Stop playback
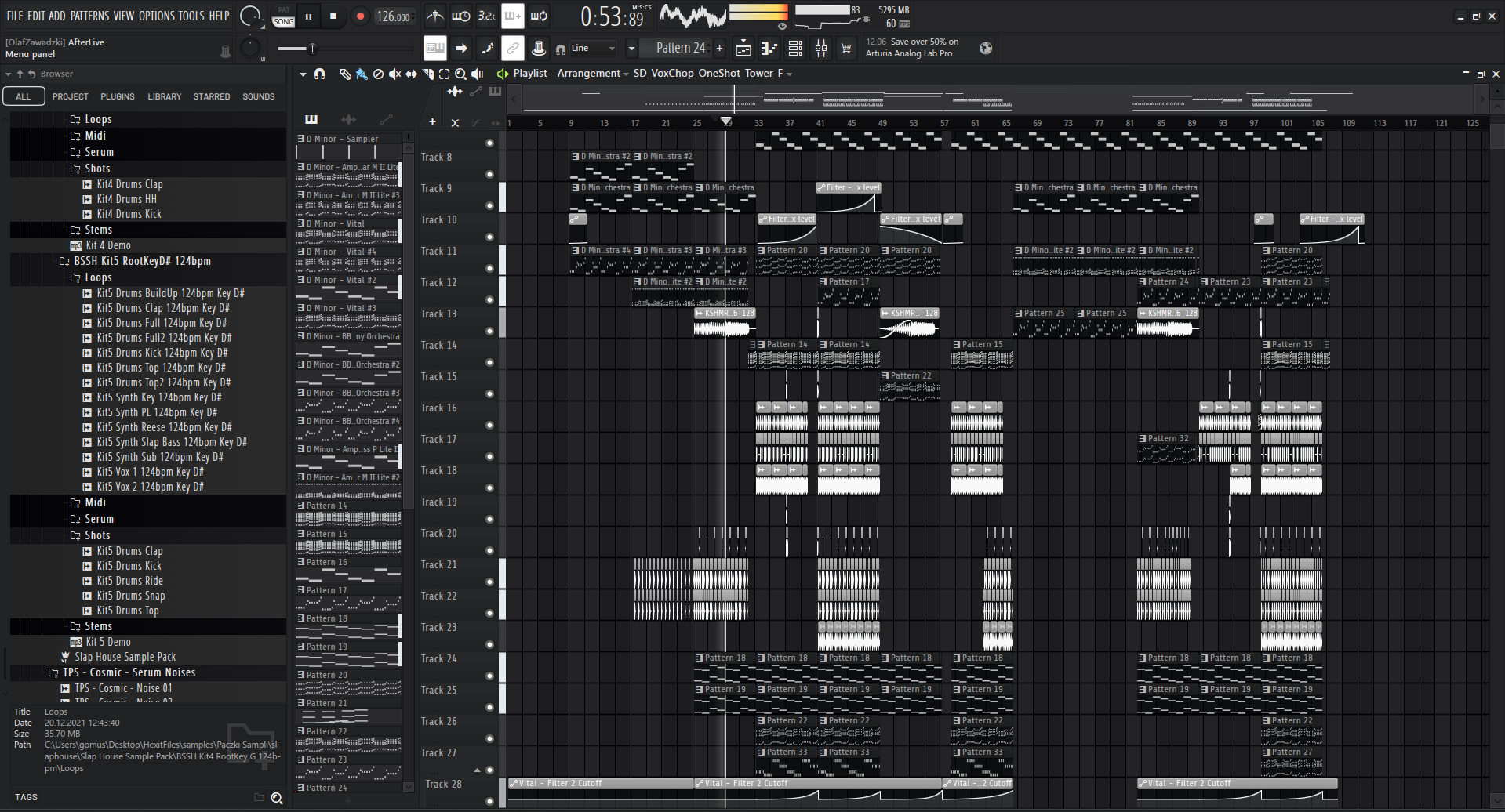The image size is (1505, 812). pyautogui.click(x=333, y=16)
